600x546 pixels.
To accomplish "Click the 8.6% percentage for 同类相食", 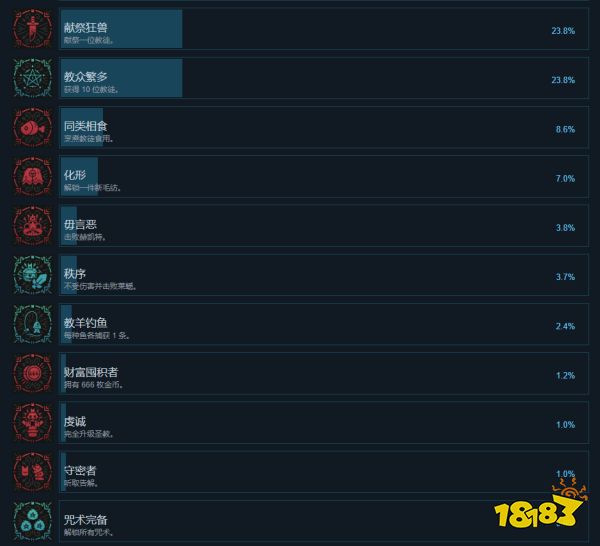I will coord(565,129).
